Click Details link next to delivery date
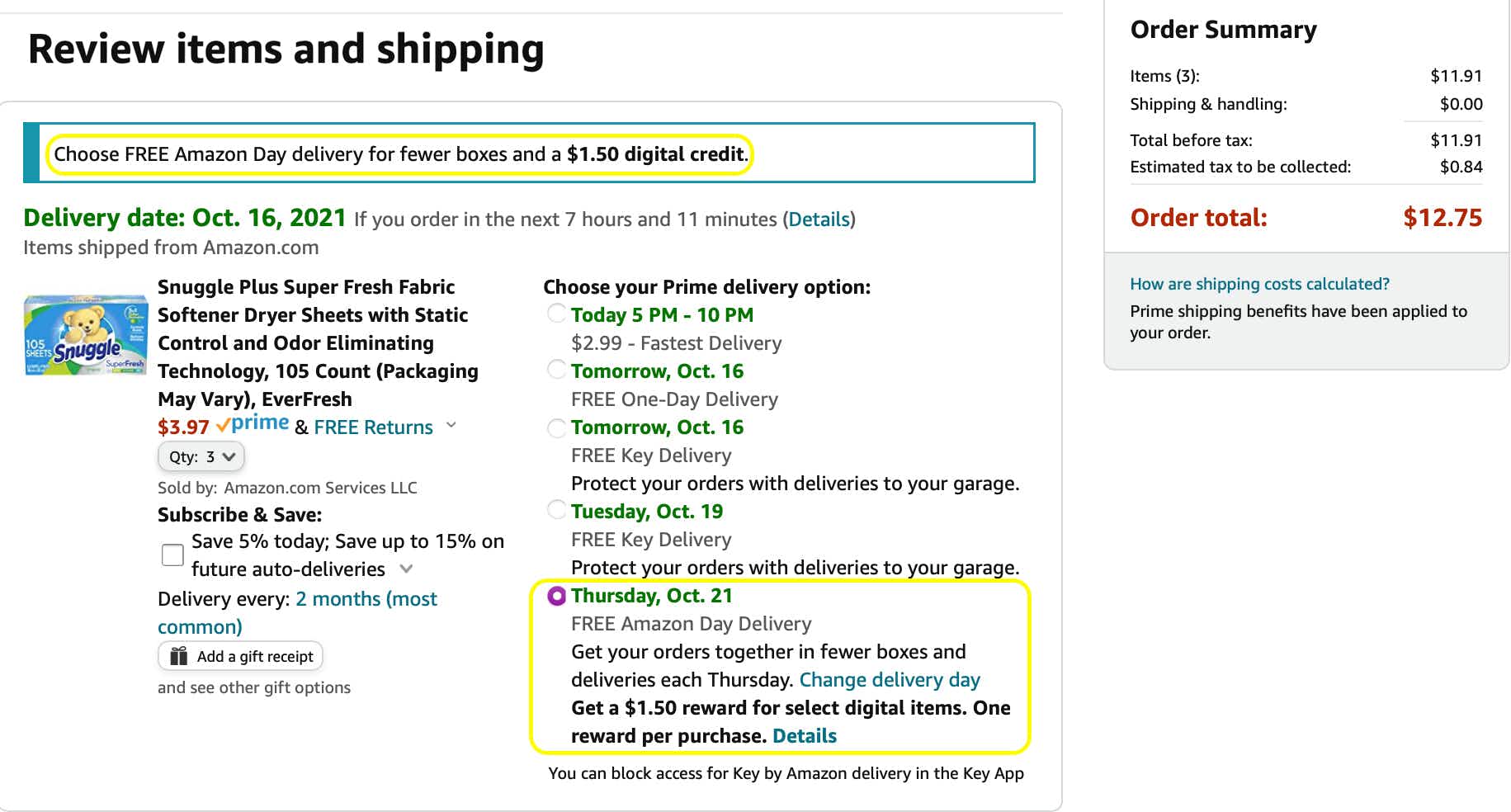 pyautogui.click(x=819, y=220)
